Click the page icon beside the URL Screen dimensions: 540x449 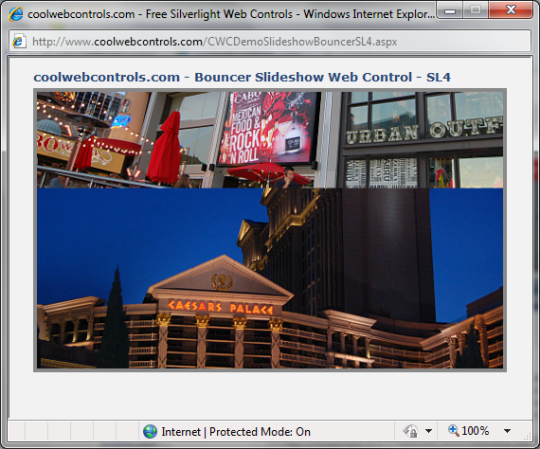coord(20,41)
